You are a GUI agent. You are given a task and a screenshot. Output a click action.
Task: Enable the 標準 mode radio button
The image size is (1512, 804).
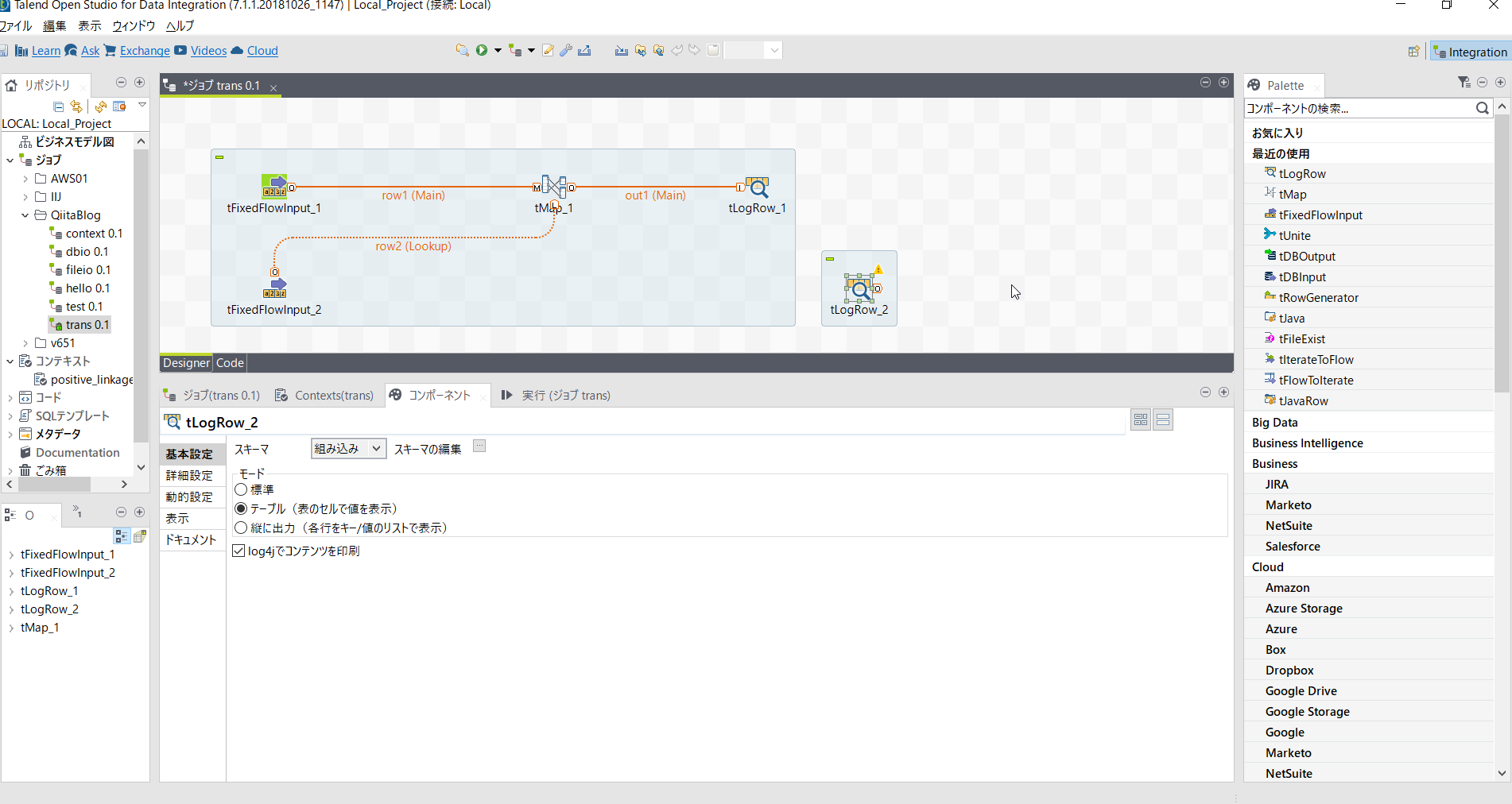coord(241,489)
